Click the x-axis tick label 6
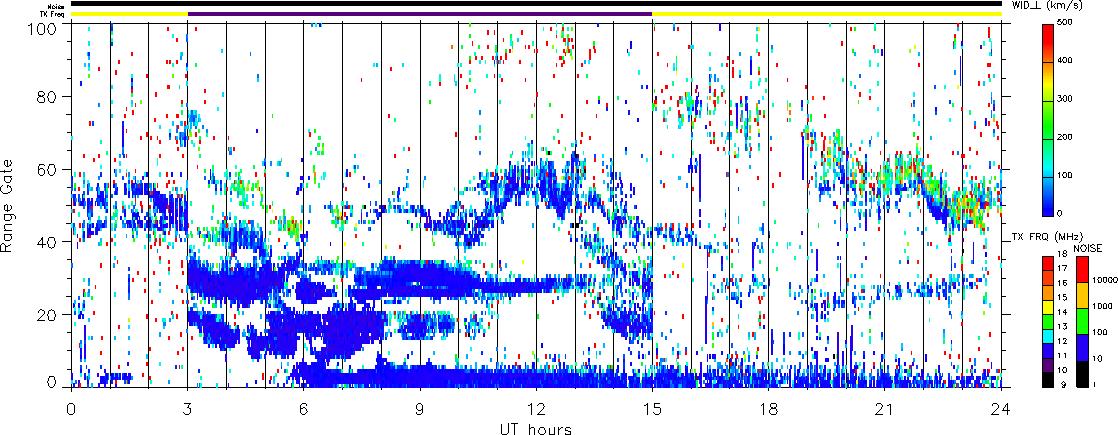1118x435 pixels. click(304, 409)
